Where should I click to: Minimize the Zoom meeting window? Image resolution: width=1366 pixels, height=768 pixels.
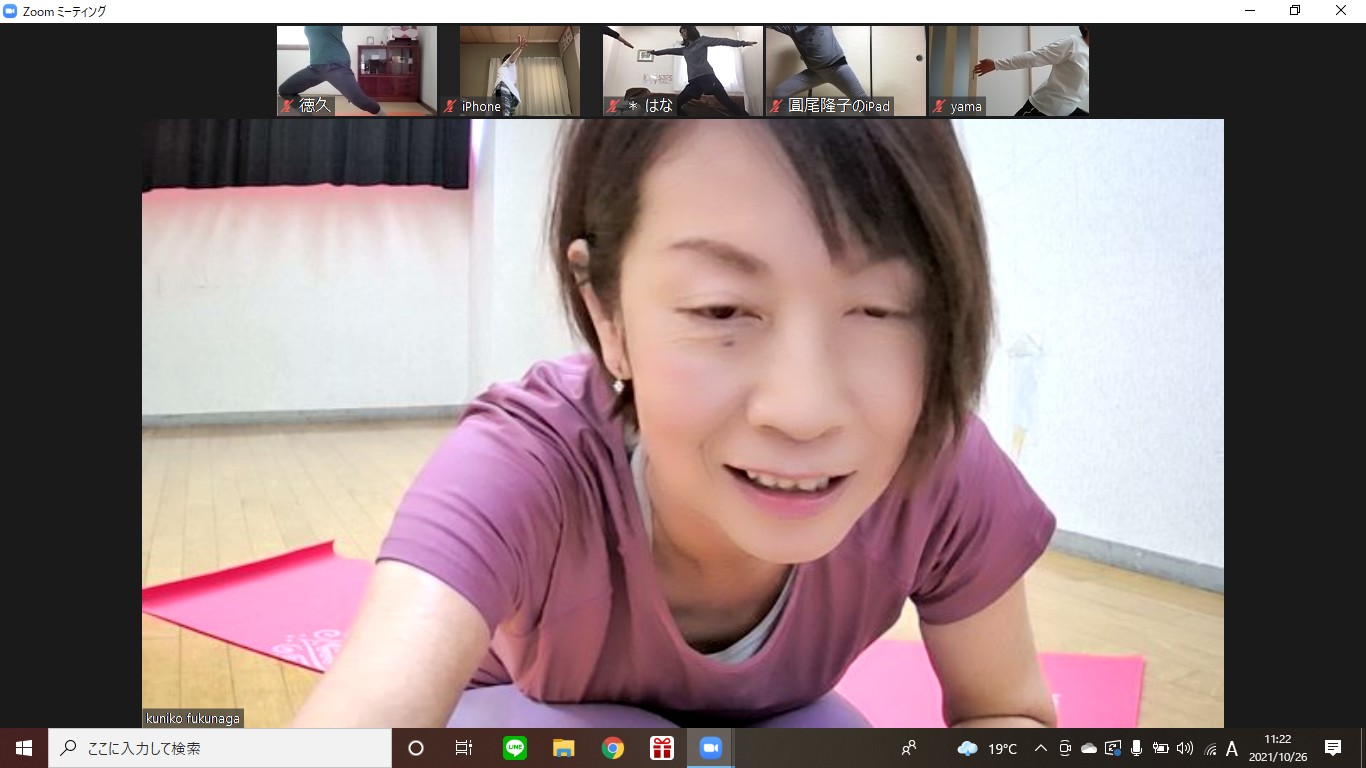point(1249,11)
